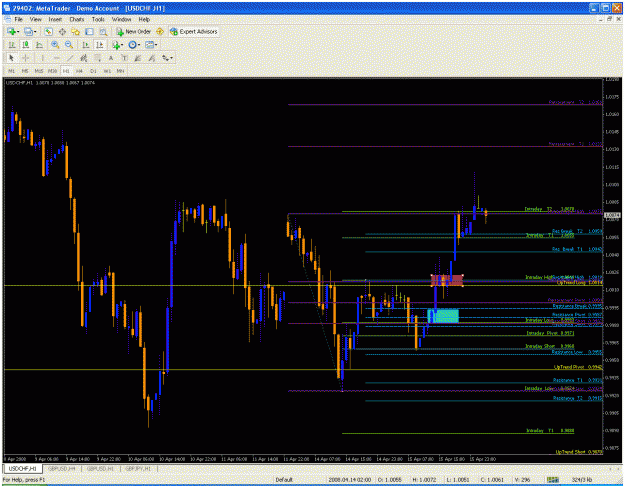Click the price scale on chart's right
625x486 pixels.
click(612, 266)
